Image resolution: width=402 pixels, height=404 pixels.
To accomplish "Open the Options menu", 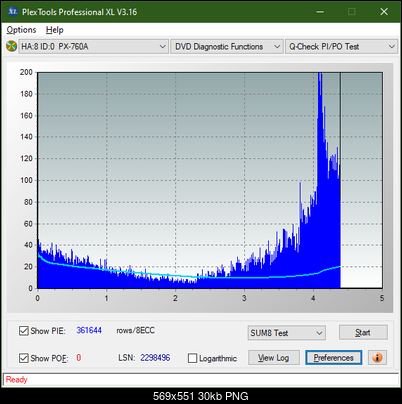I will [x=21, y=30].
